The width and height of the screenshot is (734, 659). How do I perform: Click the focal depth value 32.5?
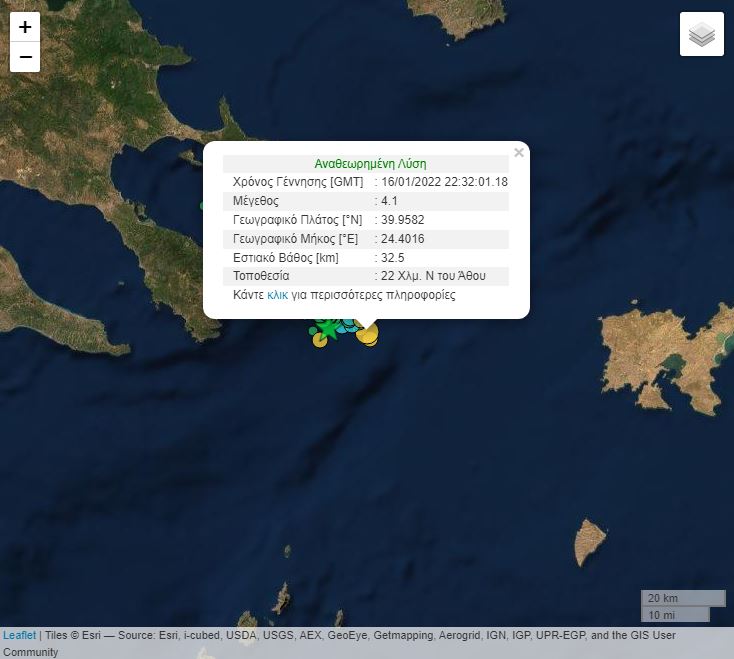(x=392, y=257)
